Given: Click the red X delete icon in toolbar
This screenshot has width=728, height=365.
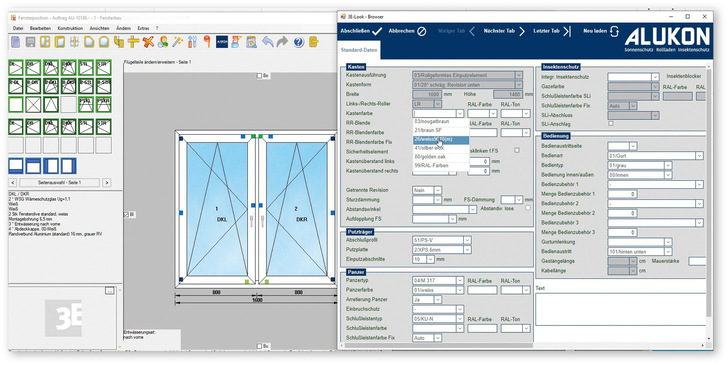Looking at the screenshot, I should [148, 42].
